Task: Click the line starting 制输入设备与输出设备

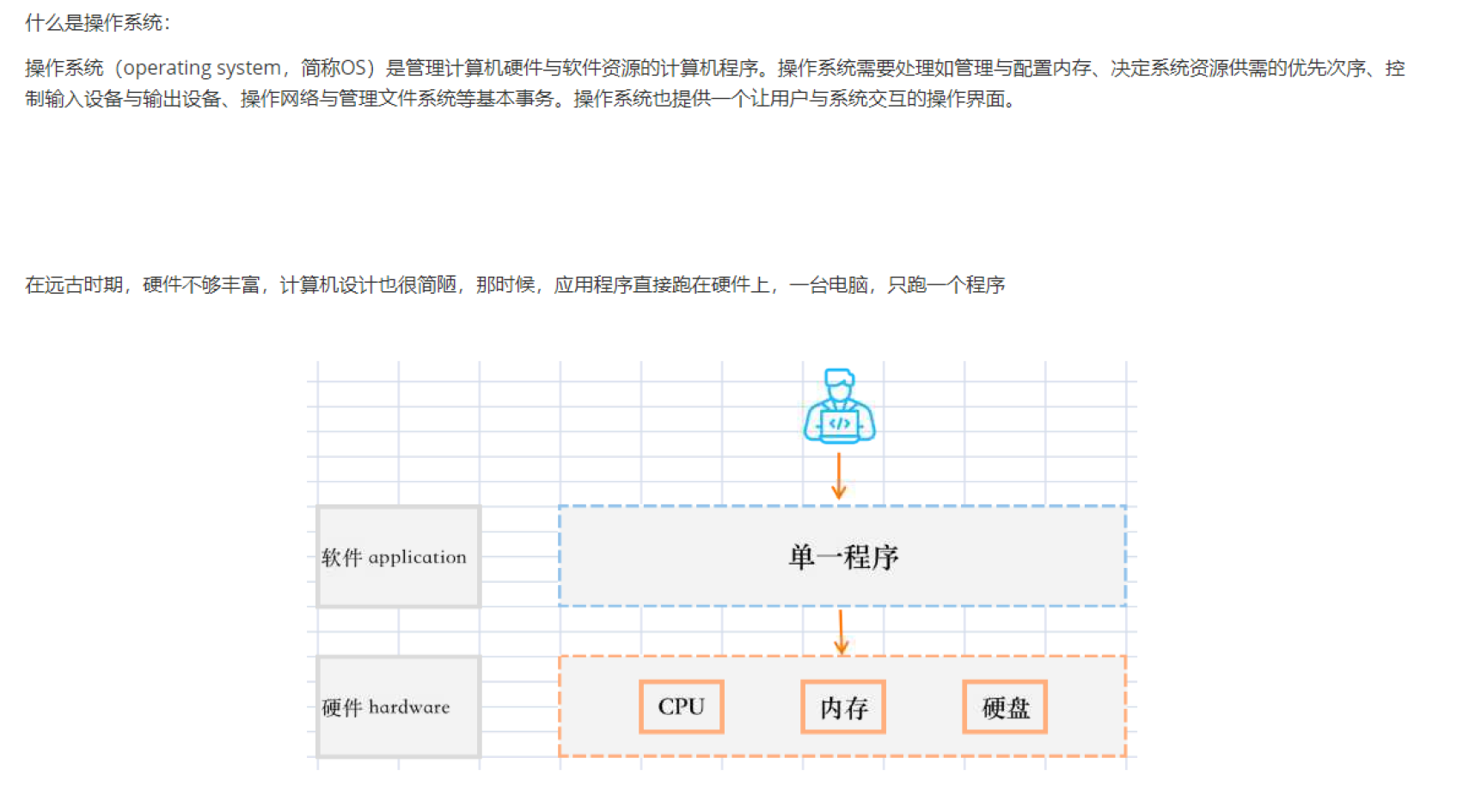Action: [x=520, y=99]
